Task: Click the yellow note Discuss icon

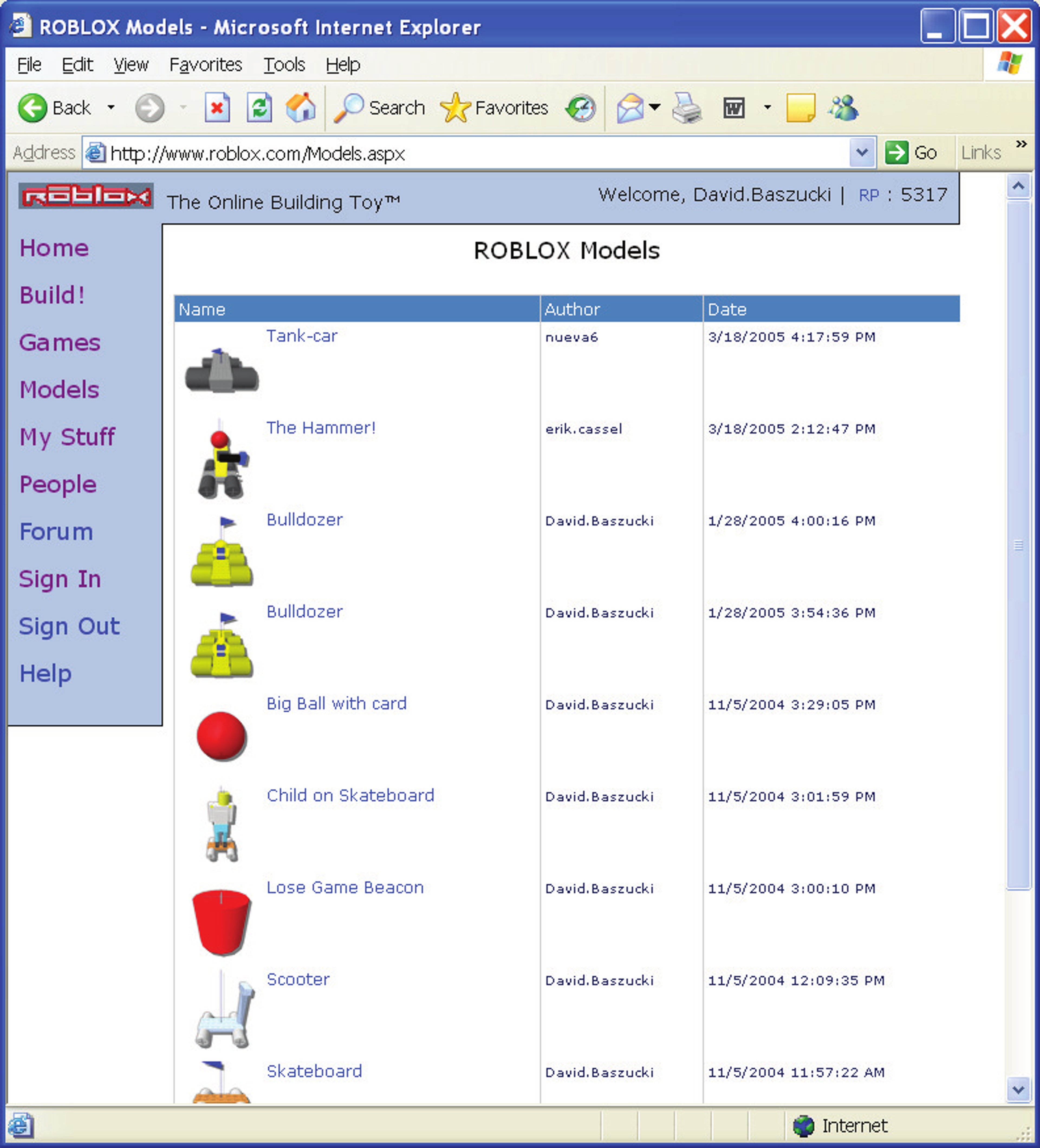Action: [x=800, y=108]
